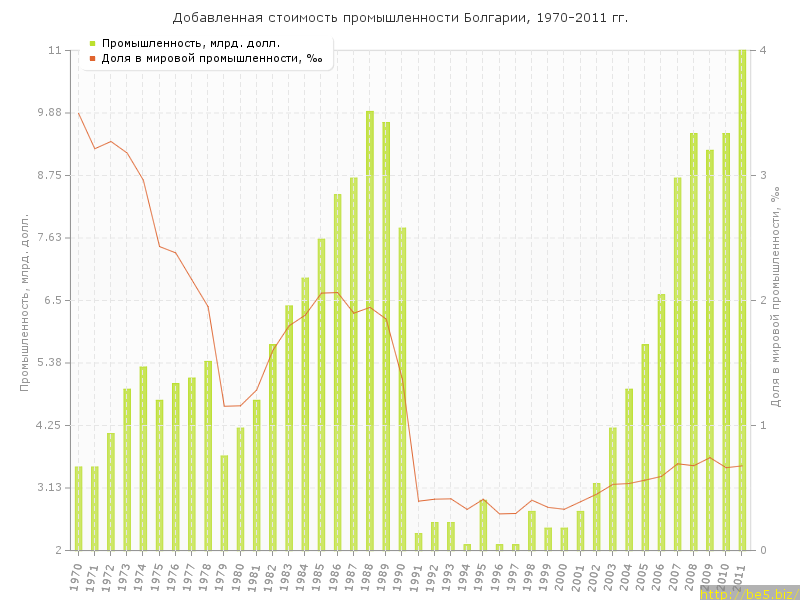This screenshot has width=800, height=600.
Task: Click the chart title about Болгарии
Action: pos(400,18)
